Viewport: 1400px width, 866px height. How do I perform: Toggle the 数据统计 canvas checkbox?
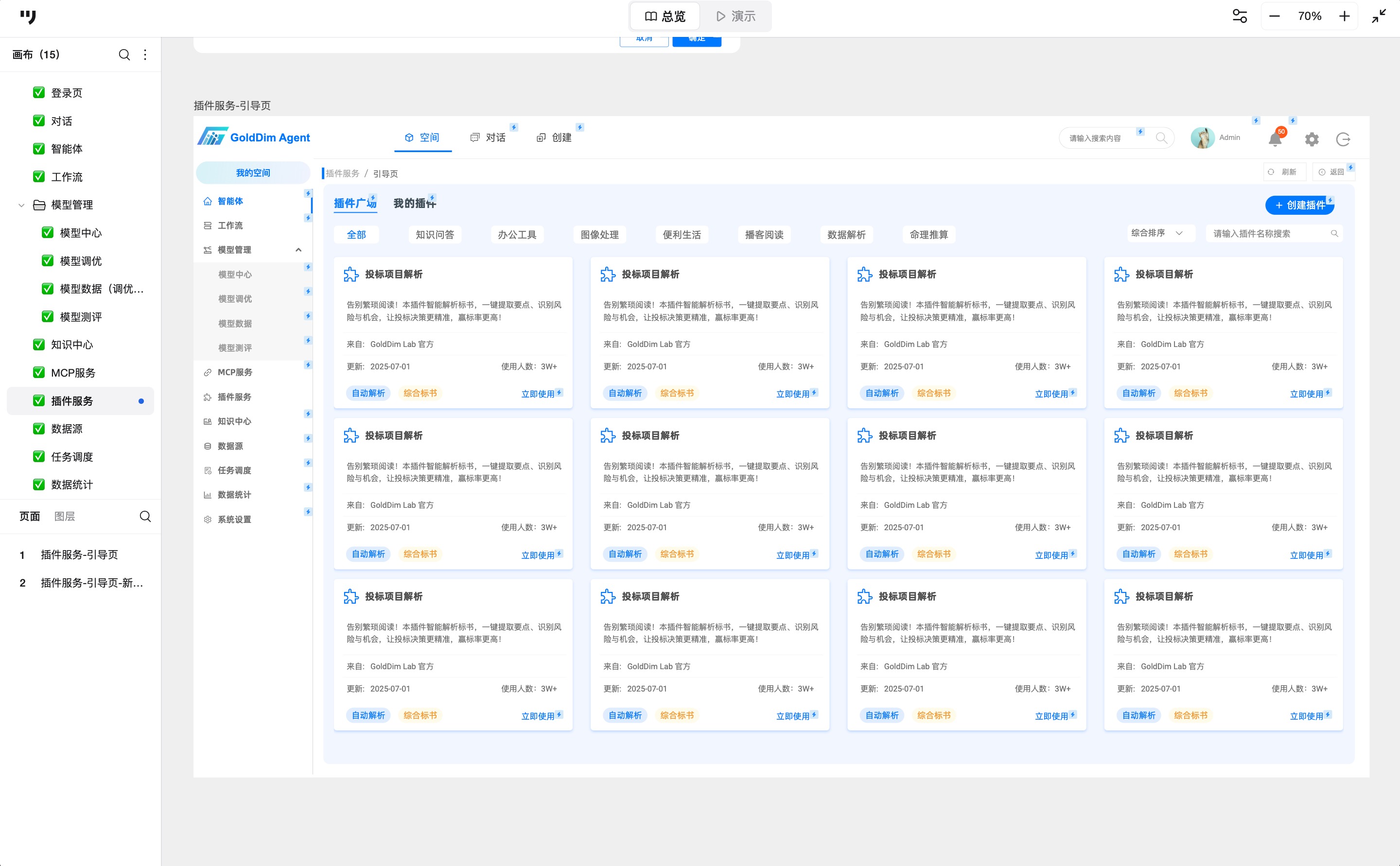pyautogui.click(x=39, y=485)
